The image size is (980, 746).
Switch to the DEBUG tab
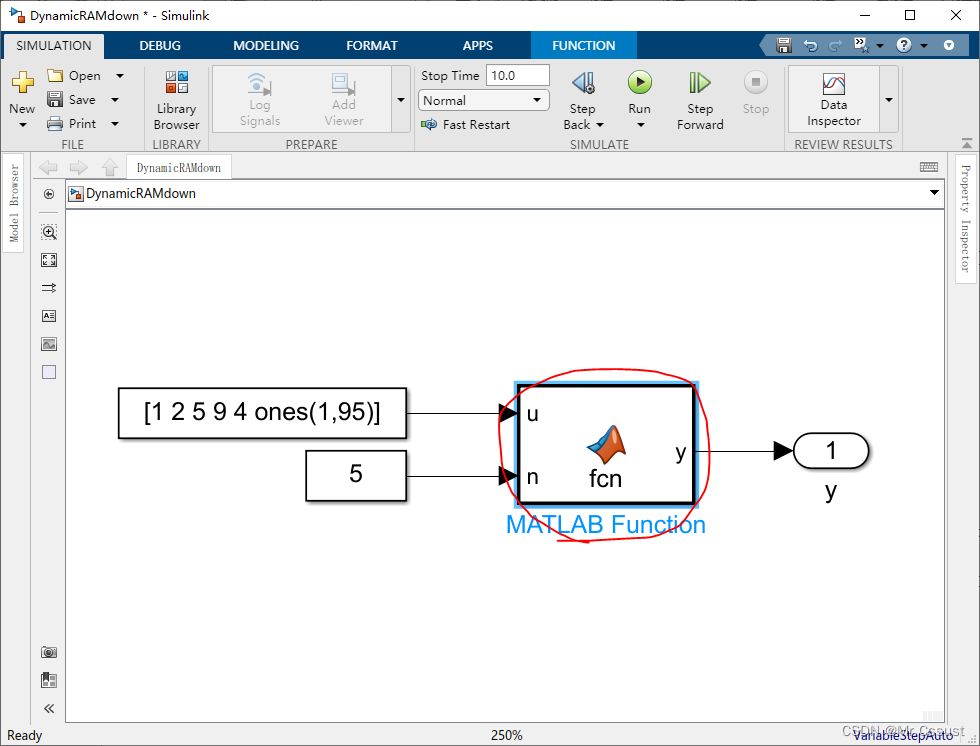[160, 46]
